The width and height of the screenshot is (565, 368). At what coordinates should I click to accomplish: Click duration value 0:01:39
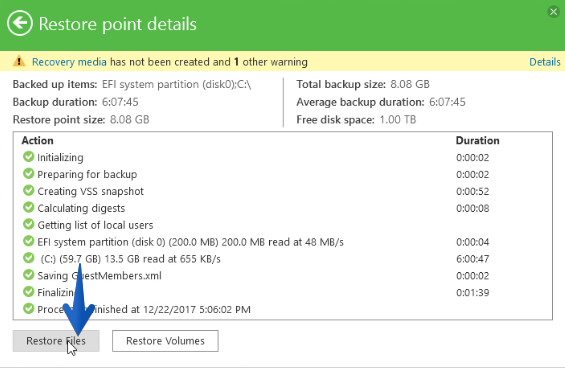coord(472,293)
